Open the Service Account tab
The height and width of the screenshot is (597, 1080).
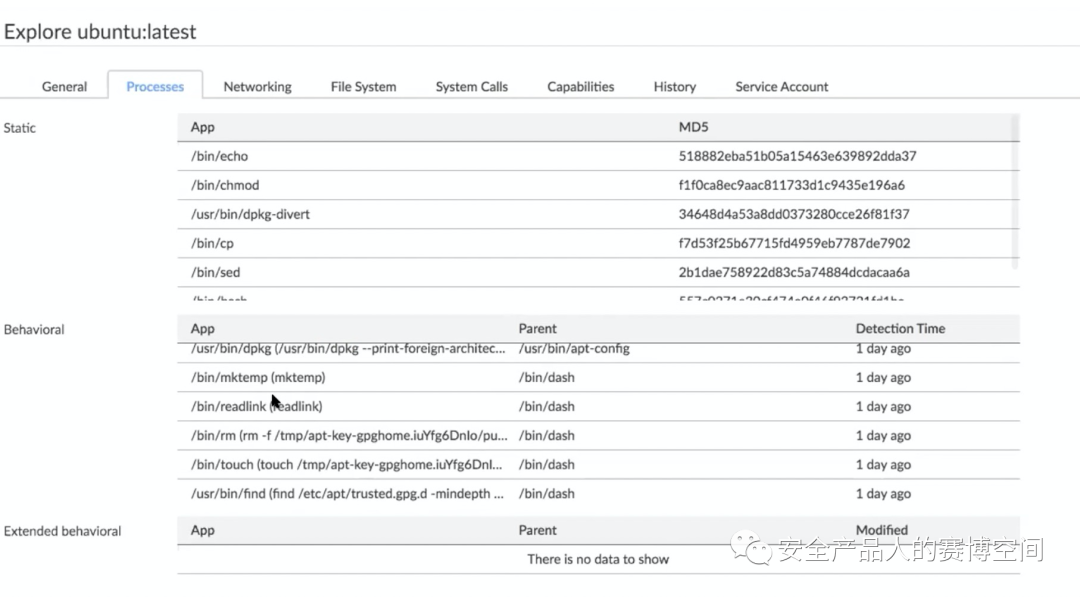pos(781,87)
